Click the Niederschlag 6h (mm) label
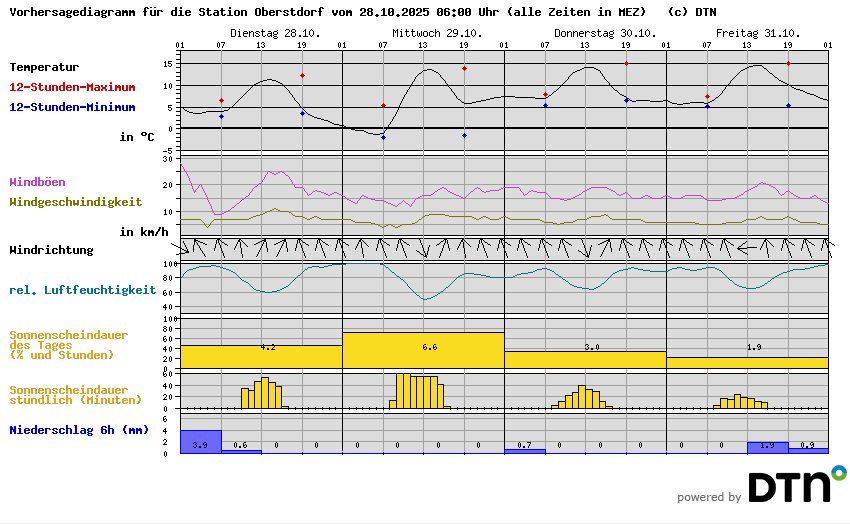This screenshot has width=850, height=524. [x=78, y=430]
